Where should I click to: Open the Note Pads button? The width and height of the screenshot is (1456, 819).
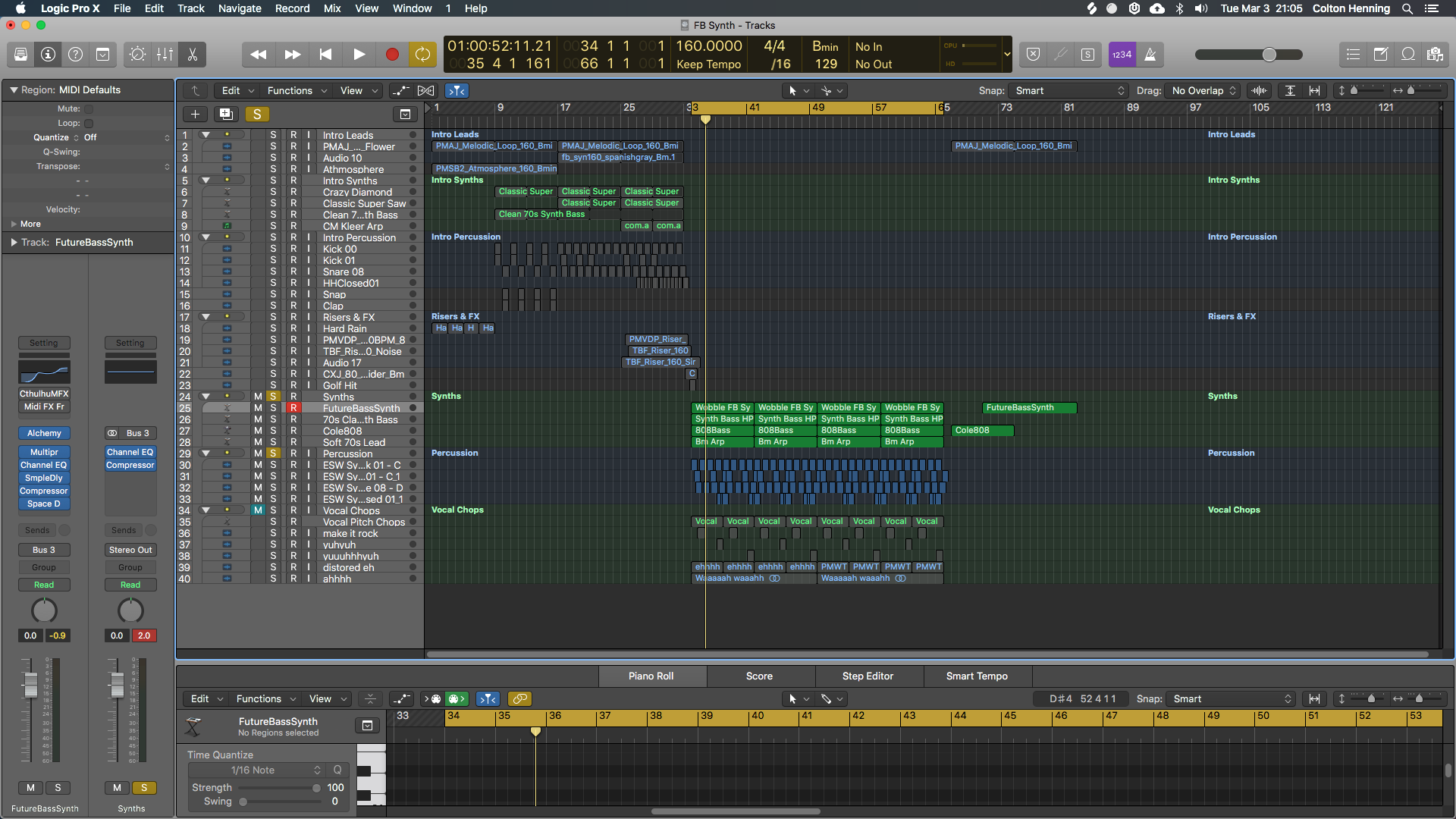[x=1380, y=55]
